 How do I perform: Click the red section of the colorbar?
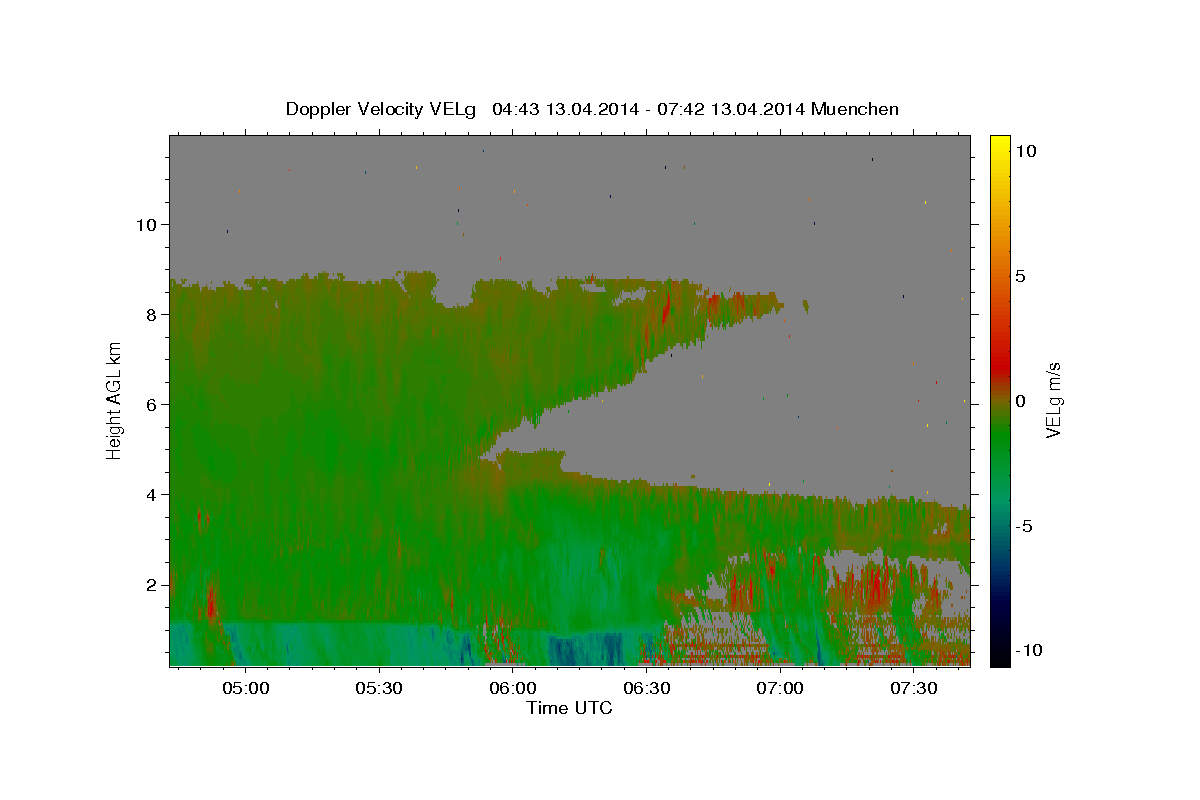[999, 368]
